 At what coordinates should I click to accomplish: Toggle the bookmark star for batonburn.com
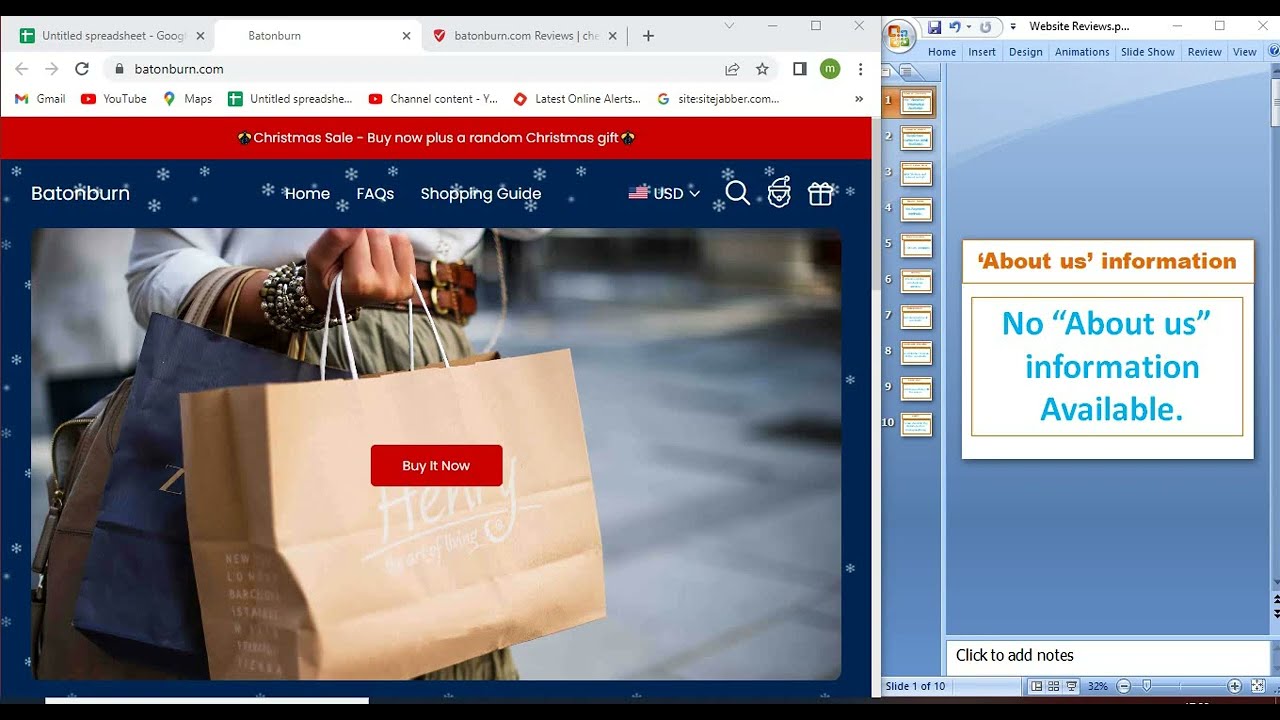(763, 68)
